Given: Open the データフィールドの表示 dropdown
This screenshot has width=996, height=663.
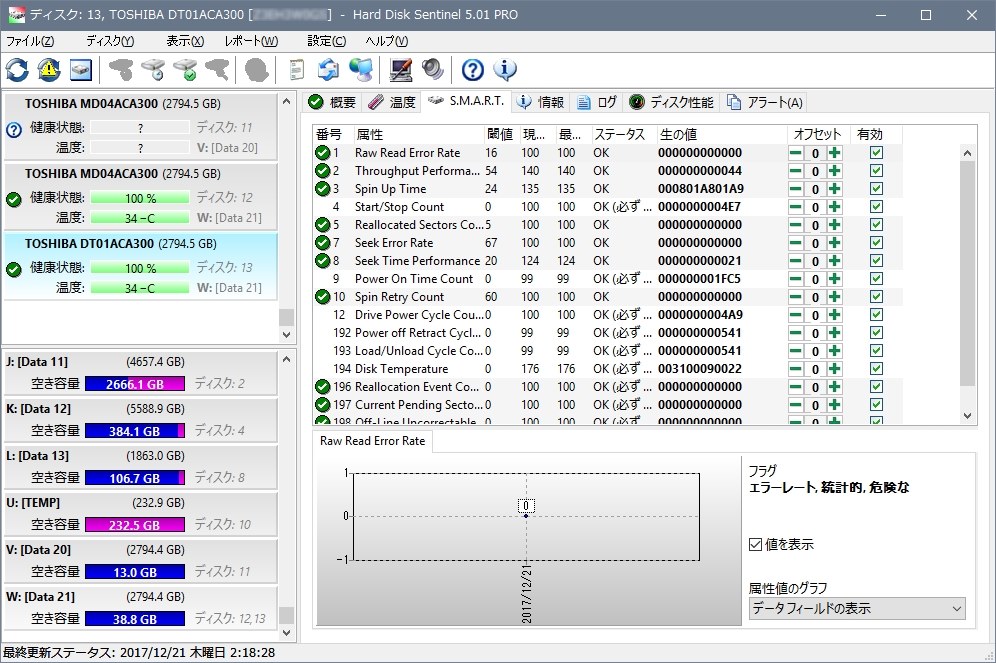Looking at the screenshot, I should [857, 608].
